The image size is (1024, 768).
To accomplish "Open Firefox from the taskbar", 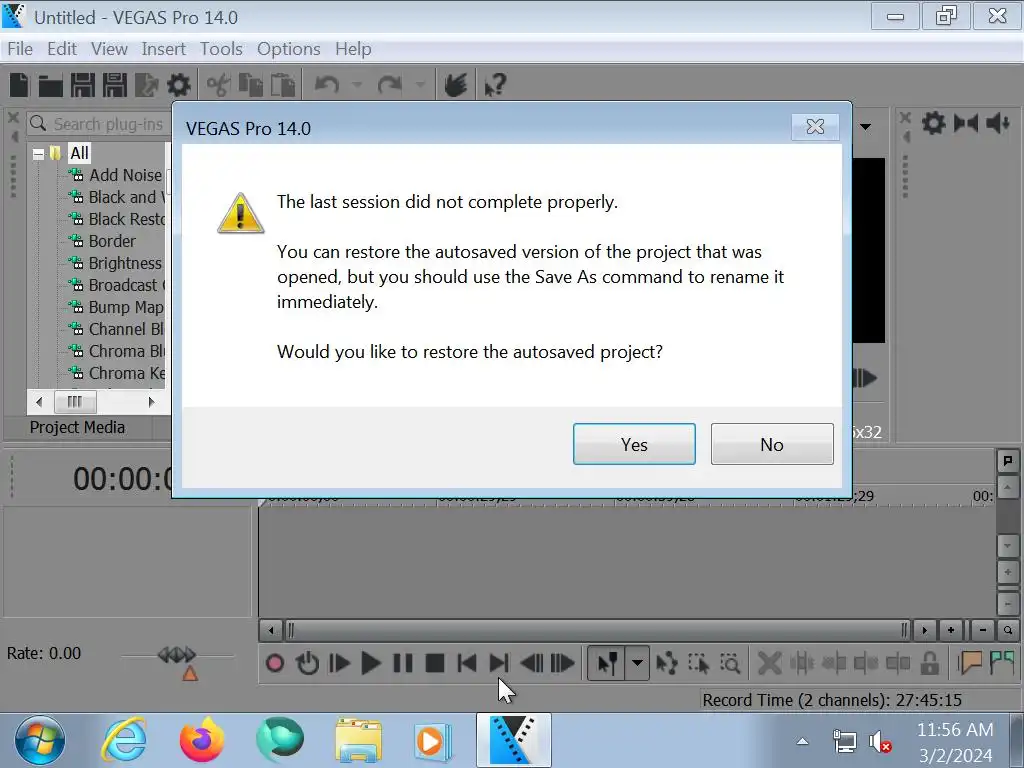I will (202, 741).
